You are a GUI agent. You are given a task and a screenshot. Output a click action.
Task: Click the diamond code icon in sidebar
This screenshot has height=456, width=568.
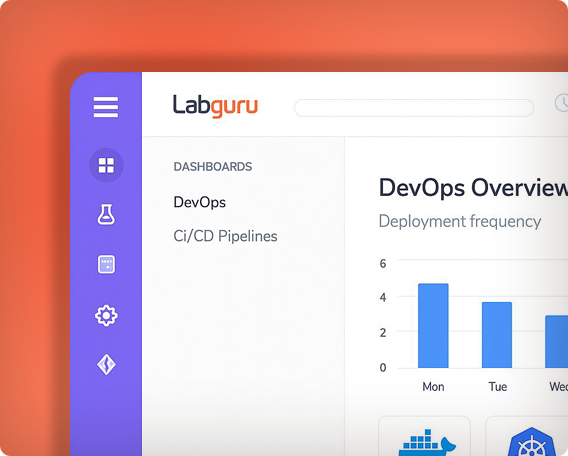pos(106,364)
